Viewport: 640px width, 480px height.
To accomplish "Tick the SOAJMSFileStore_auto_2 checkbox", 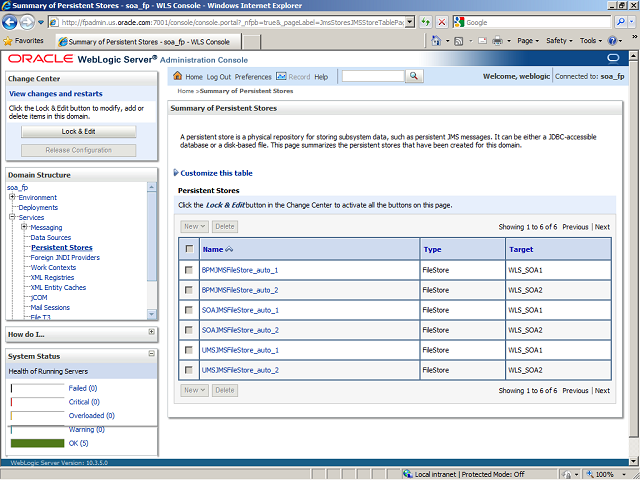I will (x=188, y=330).
